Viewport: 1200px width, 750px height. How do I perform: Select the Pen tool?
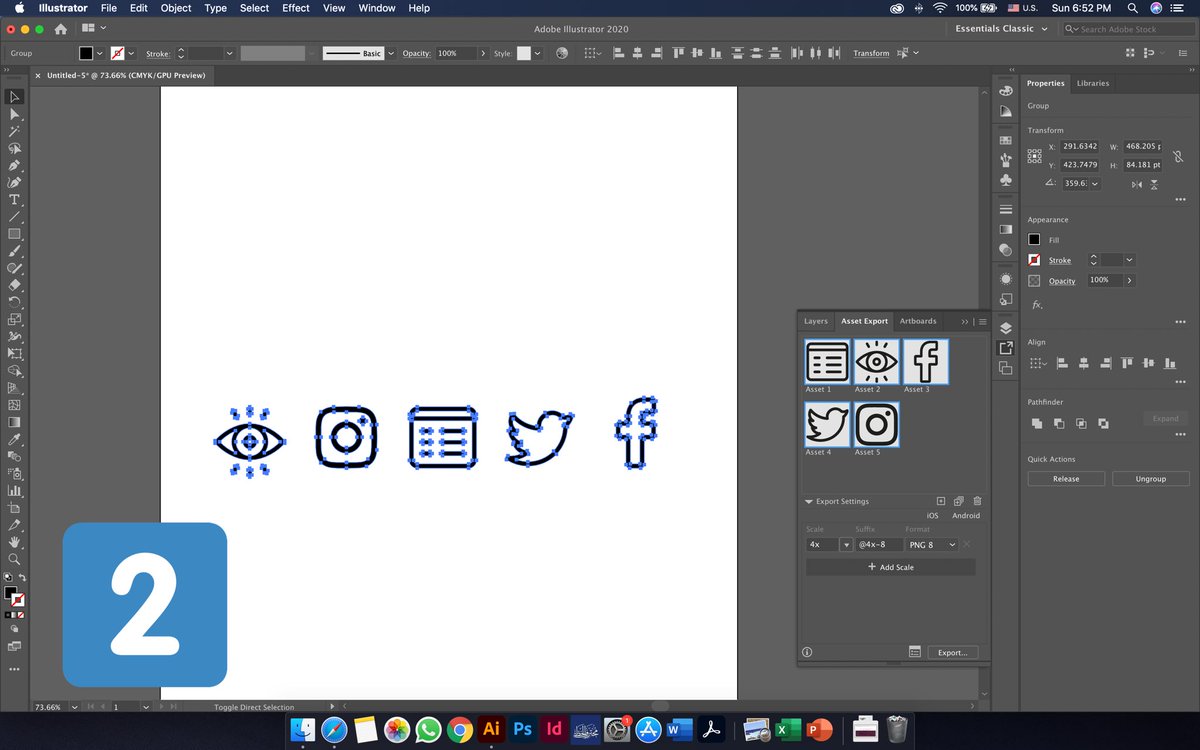[15, 165]
